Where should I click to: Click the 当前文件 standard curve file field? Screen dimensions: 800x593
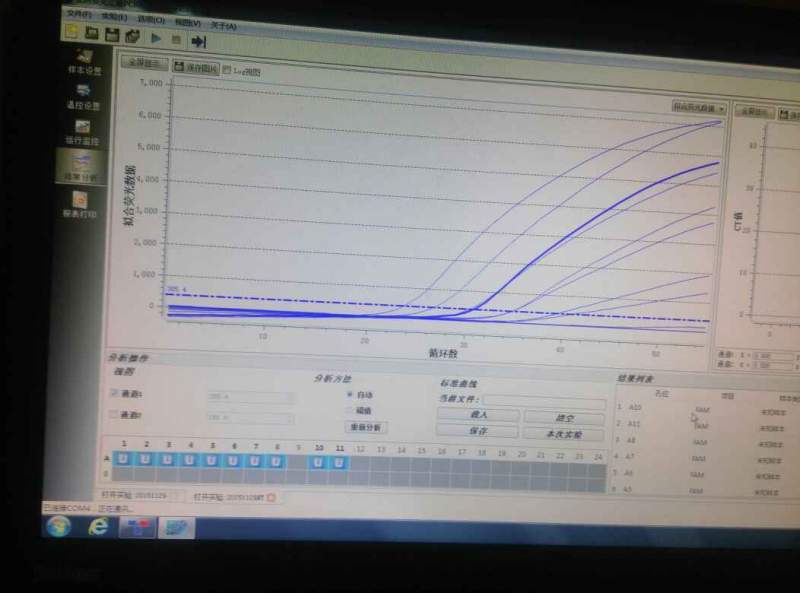click(544, 402)
